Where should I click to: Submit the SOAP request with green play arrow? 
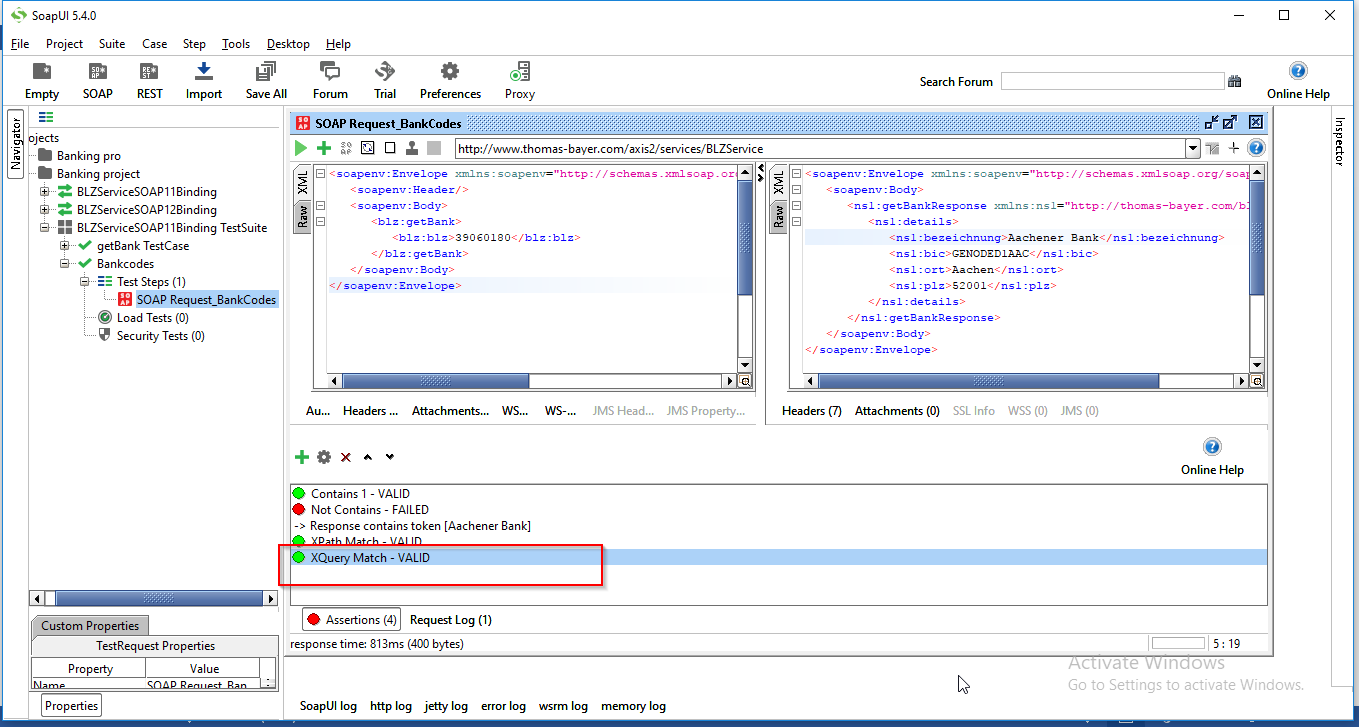[x=301, y=148]
